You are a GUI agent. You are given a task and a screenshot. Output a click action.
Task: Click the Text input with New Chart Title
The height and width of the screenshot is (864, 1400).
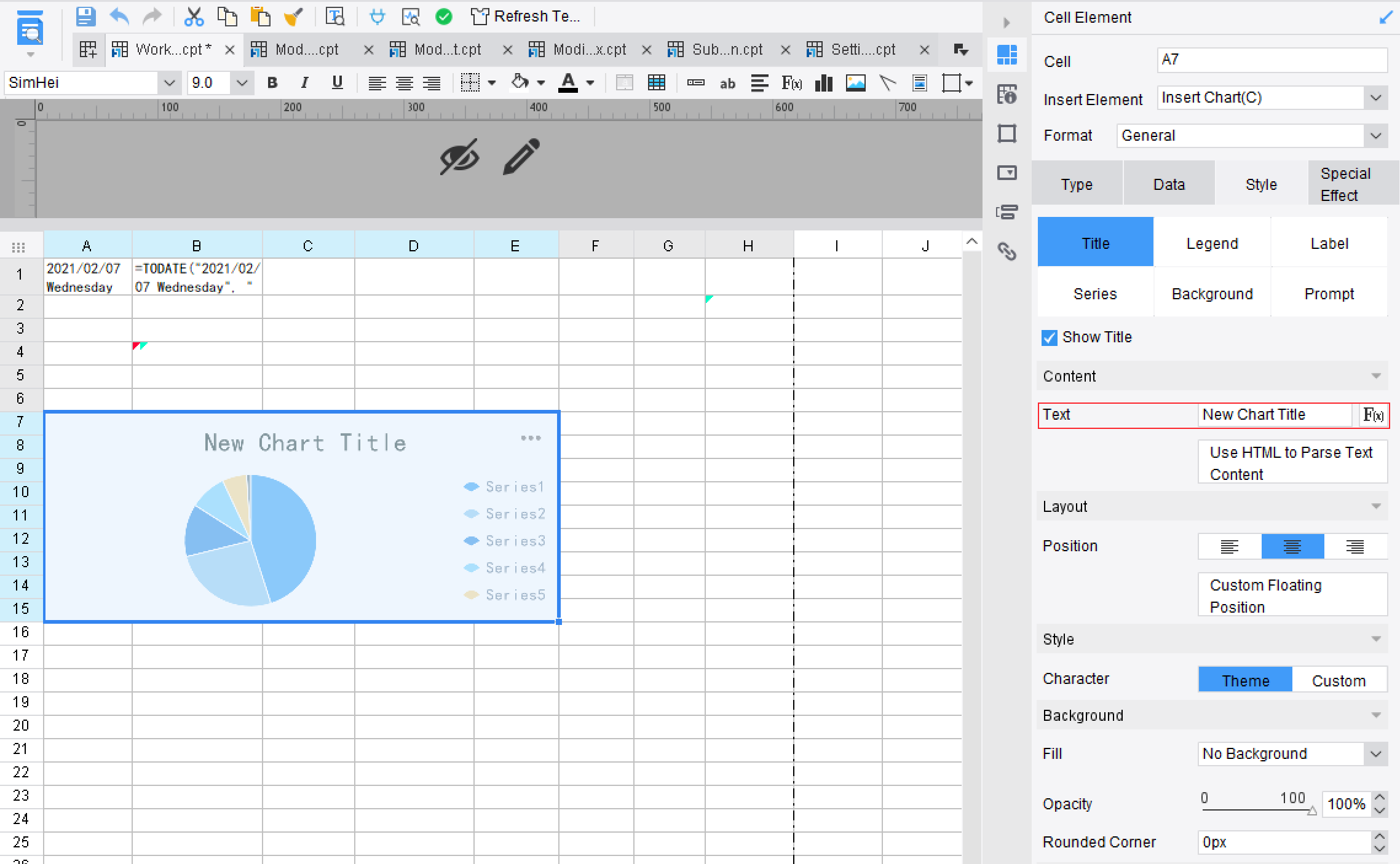click(1275, 415)
